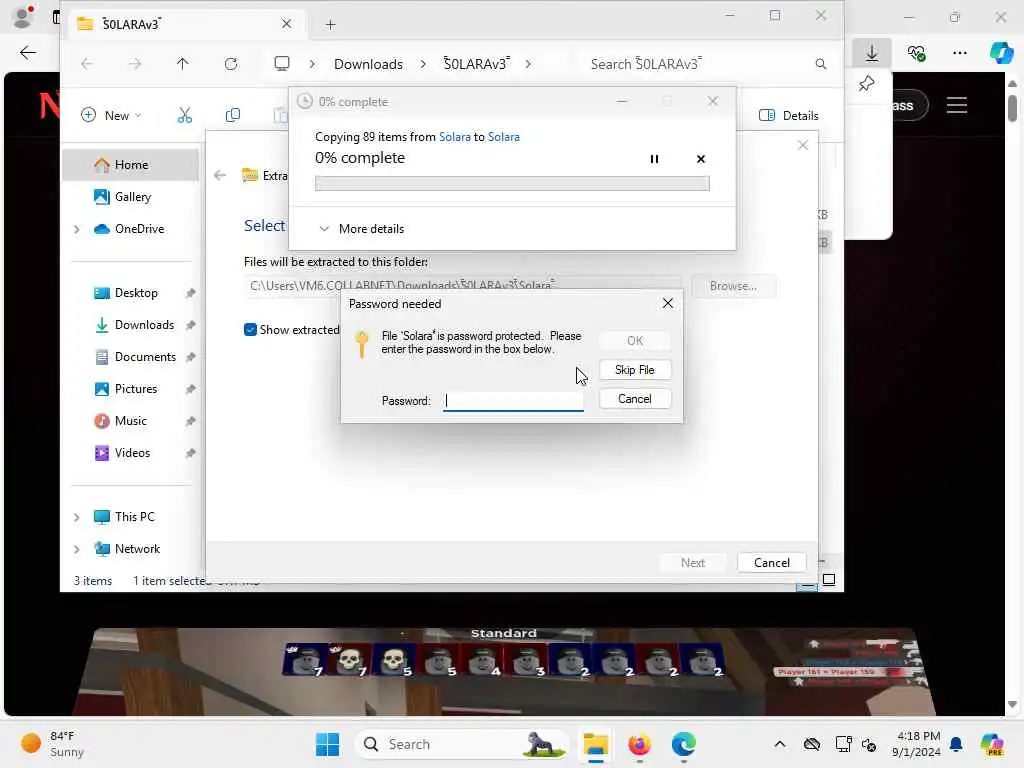
Task: Click the search magnifier in Explorer
Action: [820, 64]
